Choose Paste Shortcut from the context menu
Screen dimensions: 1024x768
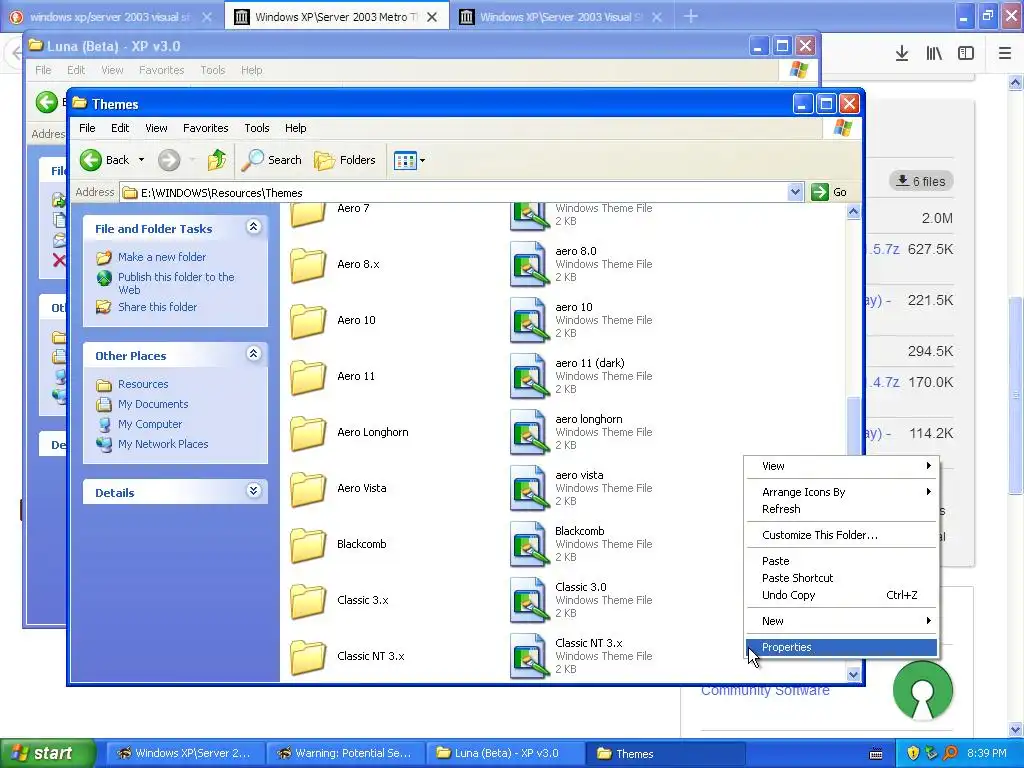(x=841, y=578)
